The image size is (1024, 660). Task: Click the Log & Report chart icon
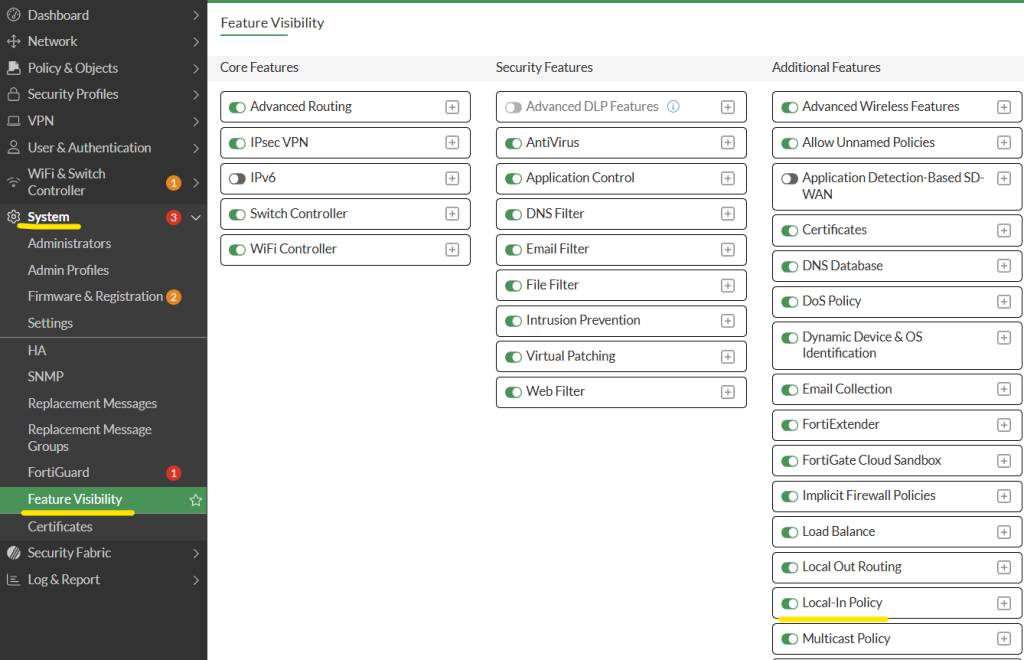(x=14, y=580)
